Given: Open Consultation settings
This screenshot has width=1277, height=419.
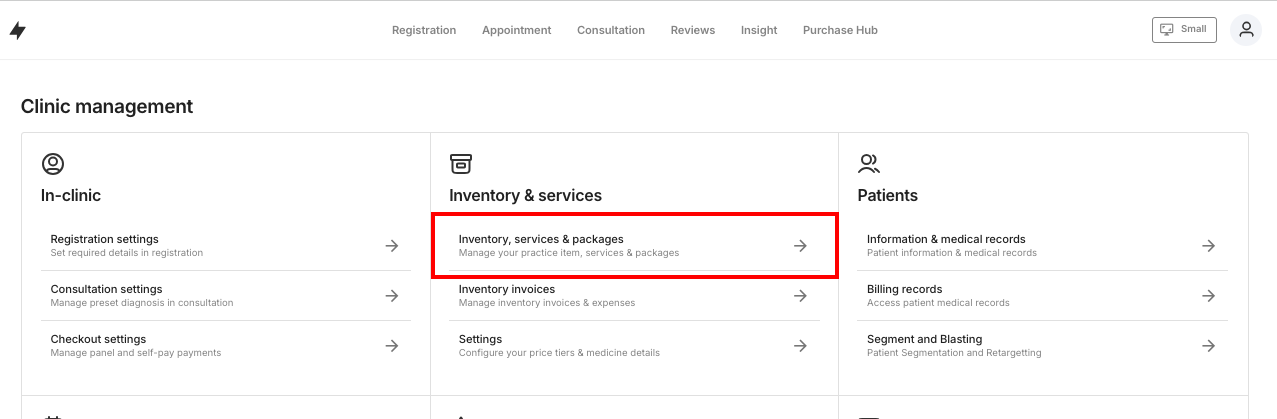Looking at the screenshot, I should coord(107,290).
